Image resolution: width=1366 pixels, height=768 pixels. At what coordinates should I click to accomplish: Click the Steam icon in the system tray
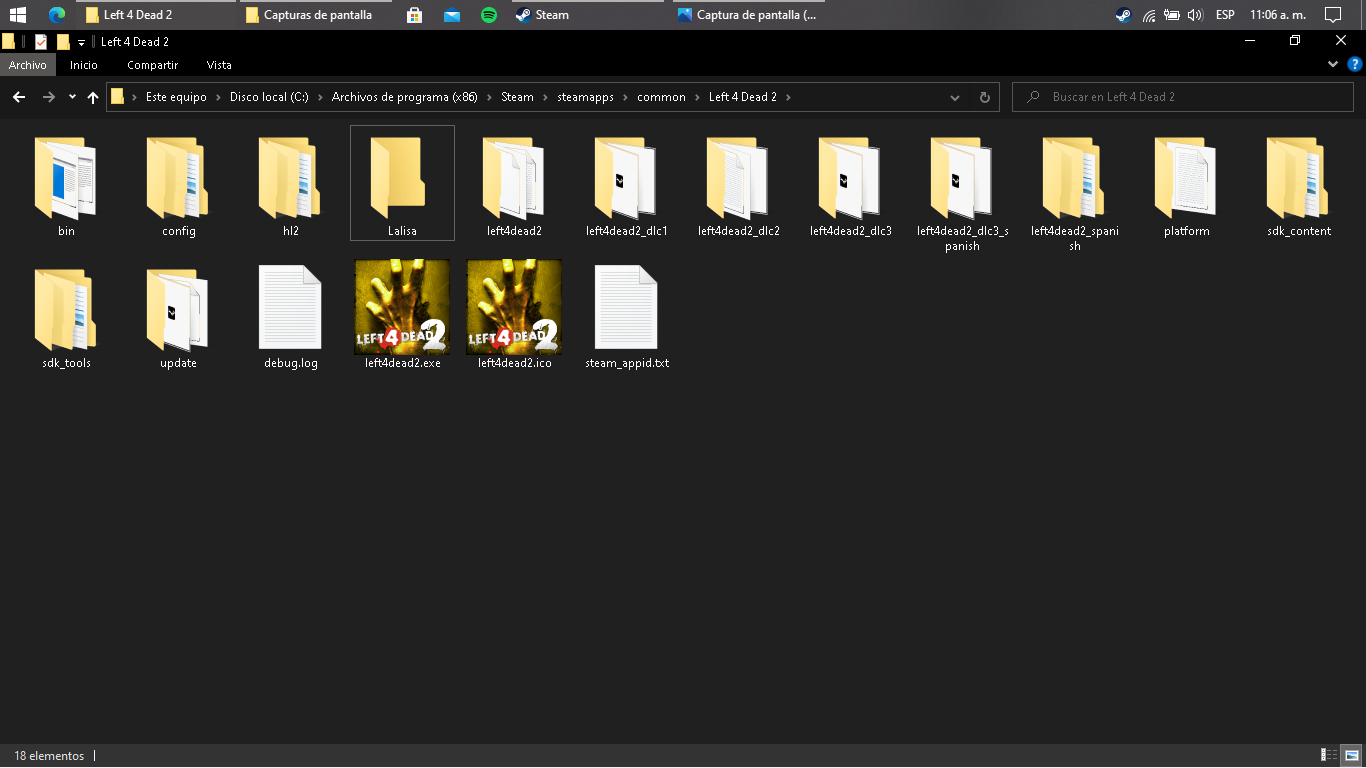1123,15
